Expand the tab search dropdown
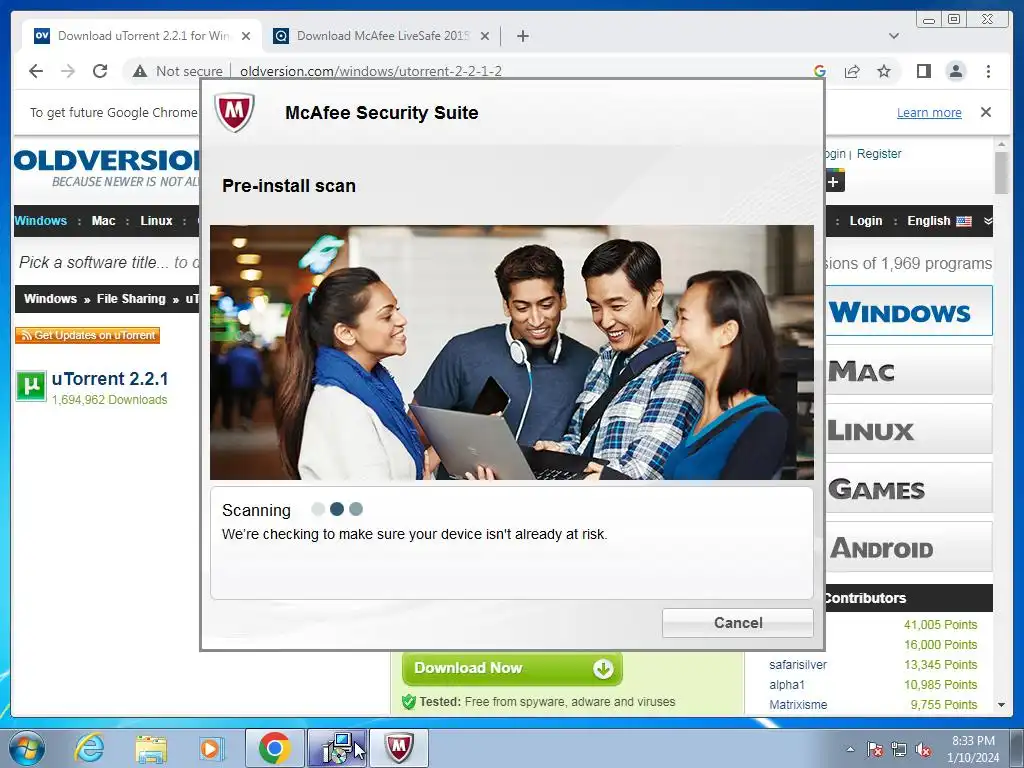Viewport: 1024px width, 768px height. click(x=894, y=36)
